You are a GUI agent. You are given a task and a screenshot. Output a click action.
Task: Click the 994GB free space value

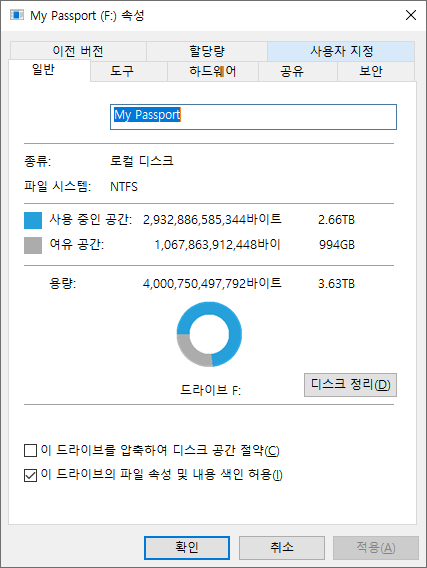click(x=337, y=245)
